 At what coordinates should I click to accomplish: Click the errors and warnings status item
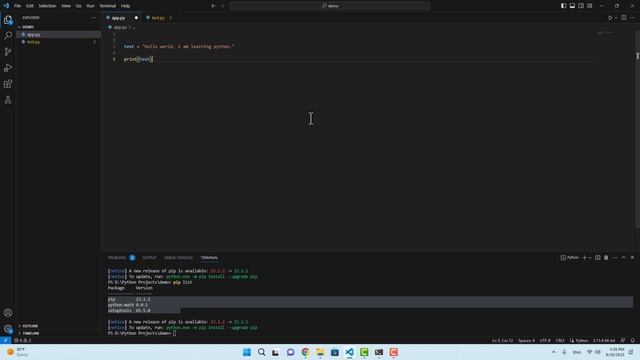[x=22, y=340]
